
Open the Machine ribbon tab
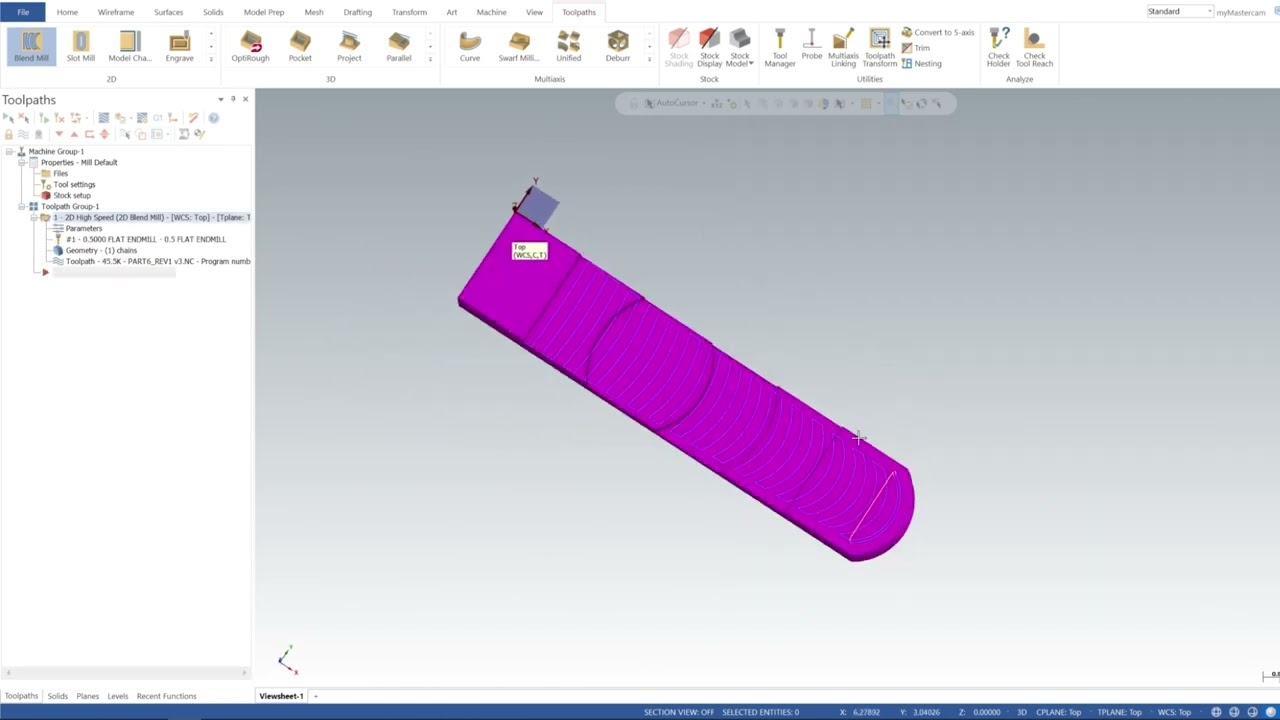click(x=491, y=12)
